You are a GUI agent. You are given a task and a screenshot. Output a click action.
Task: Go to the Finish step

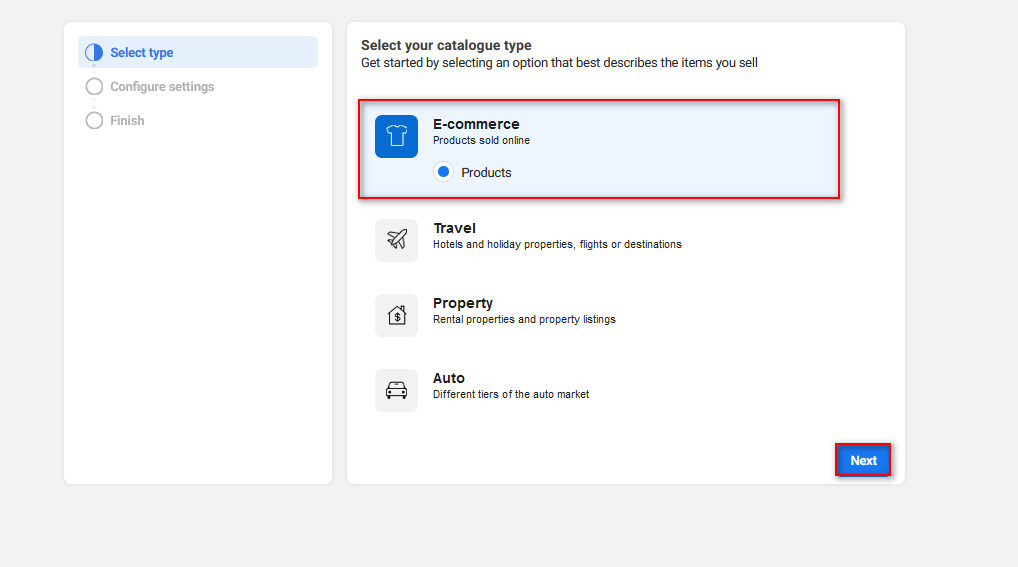pos(127,120)
